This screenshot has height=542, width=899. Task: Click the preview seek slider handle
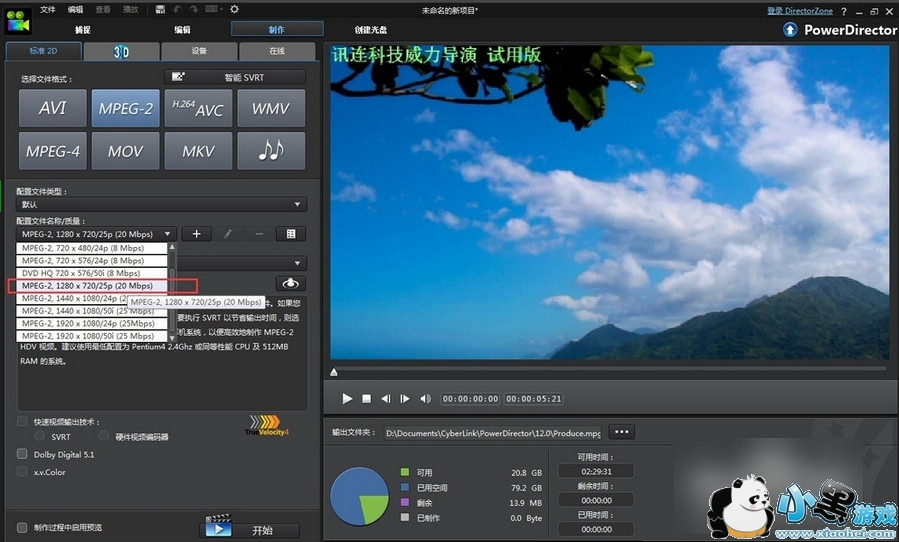pyautogui.click(x=334, y=373)
